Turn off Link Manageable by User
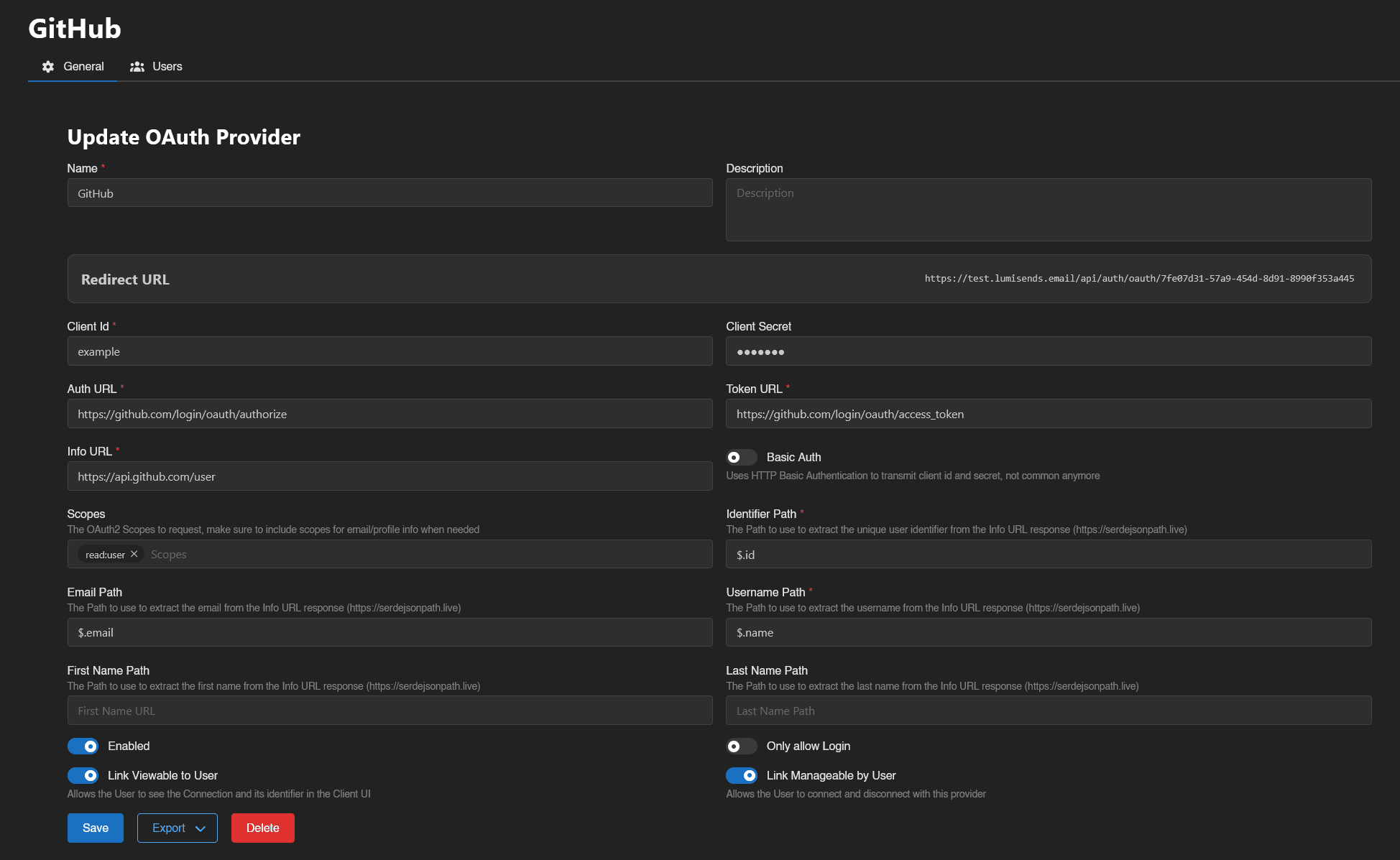Image resolution: width=1400 pixels, height=860 pixels. point(741,775)
